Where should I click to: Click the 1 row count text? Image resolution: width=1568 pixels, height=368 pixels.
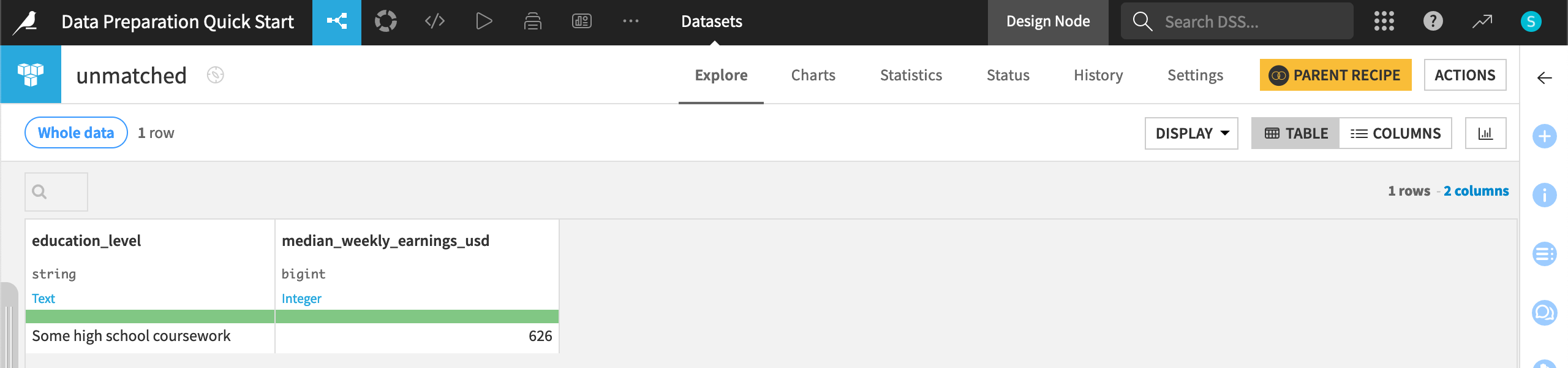[x=156, y=133]
